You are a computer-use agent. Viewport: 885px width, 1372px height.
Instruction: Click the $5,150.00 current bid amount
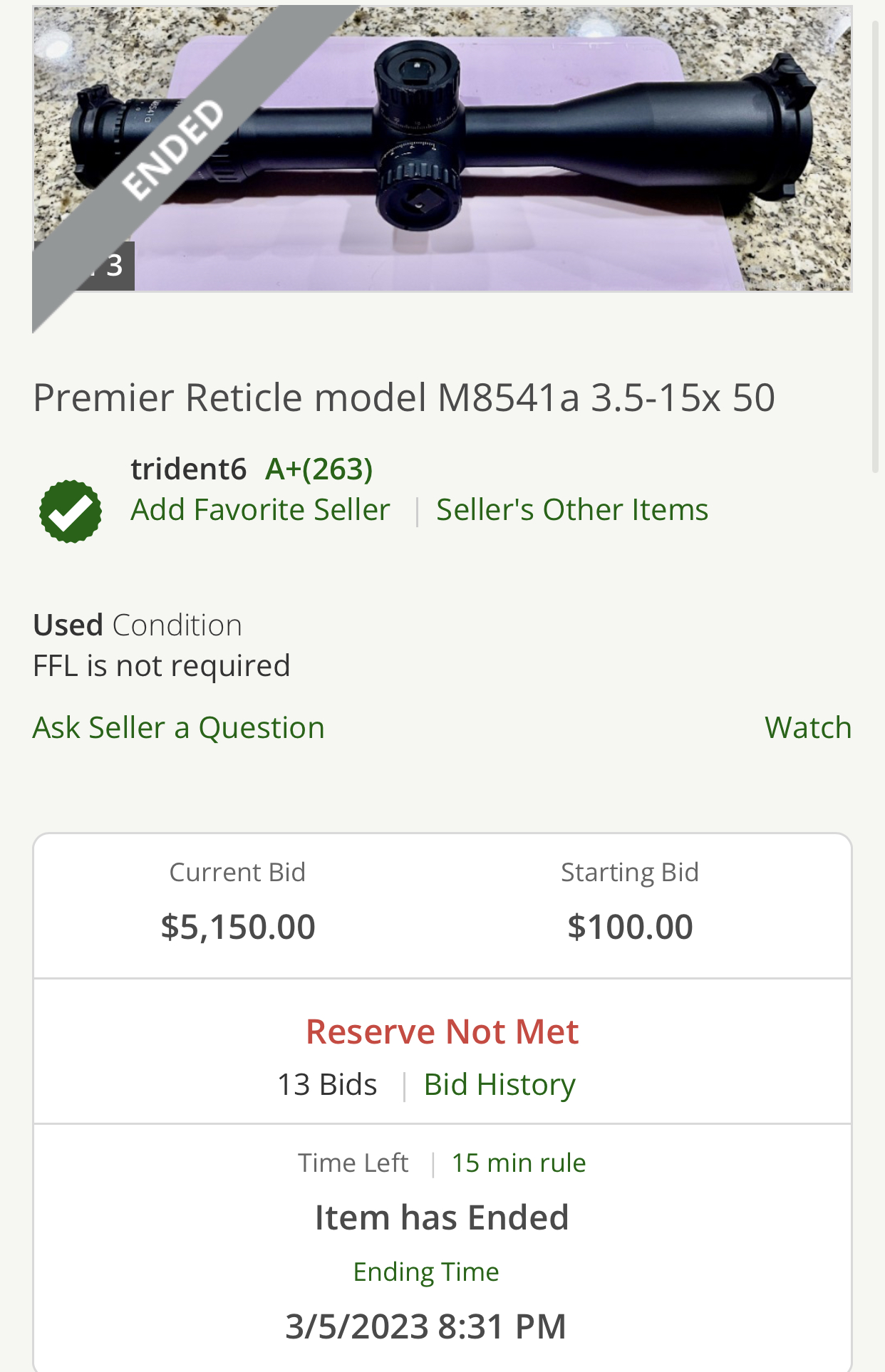pos(238,927)
